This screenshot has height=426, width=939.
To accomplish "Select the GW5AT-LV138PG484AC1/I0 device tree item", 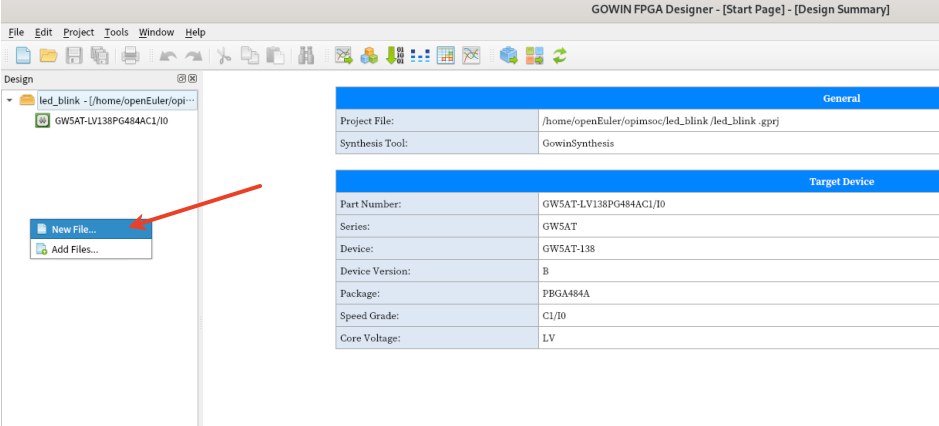I will 111,120.
